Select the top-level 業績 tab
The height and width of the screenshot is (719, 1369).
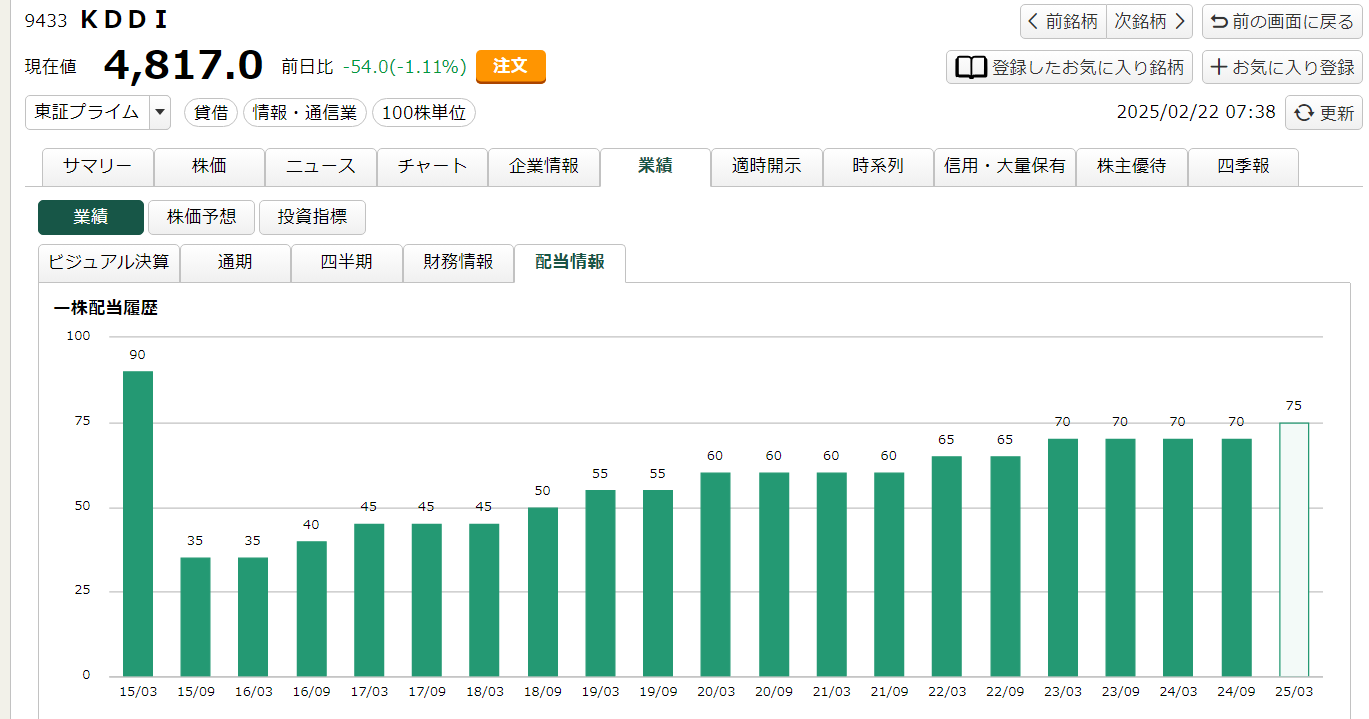point(655,167)
